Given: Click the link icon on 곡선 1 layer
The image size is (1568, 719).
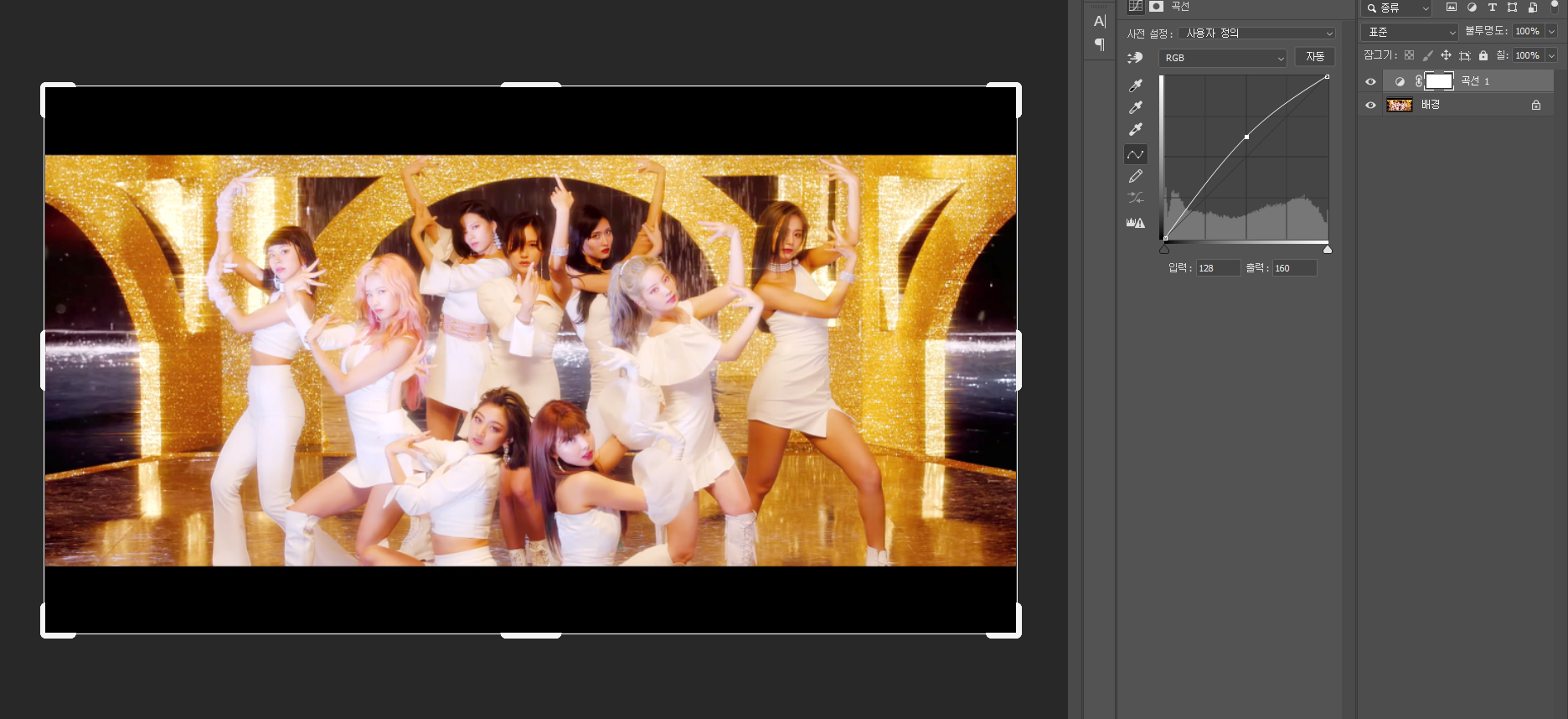Looking at the screenshot, I should (1418, 81).
